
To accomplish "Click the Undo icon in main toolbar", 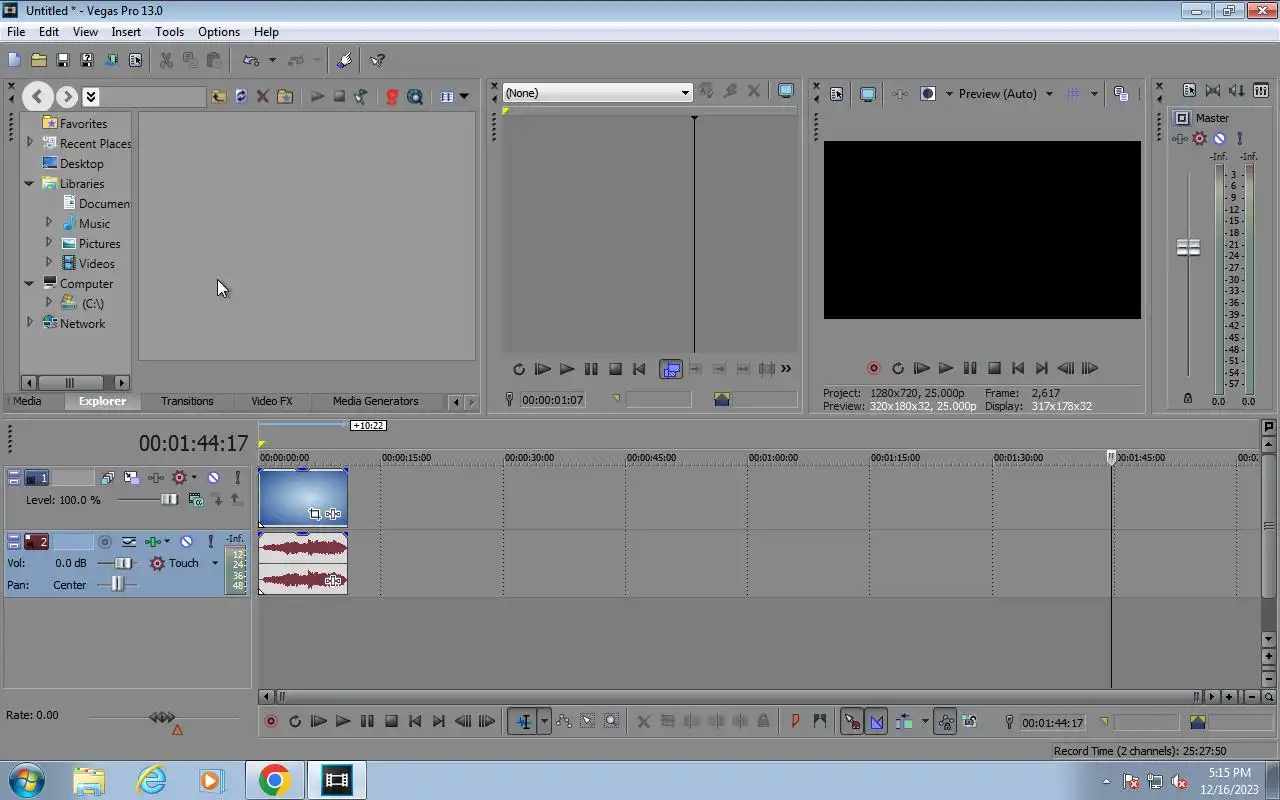I will pos(250,60).
